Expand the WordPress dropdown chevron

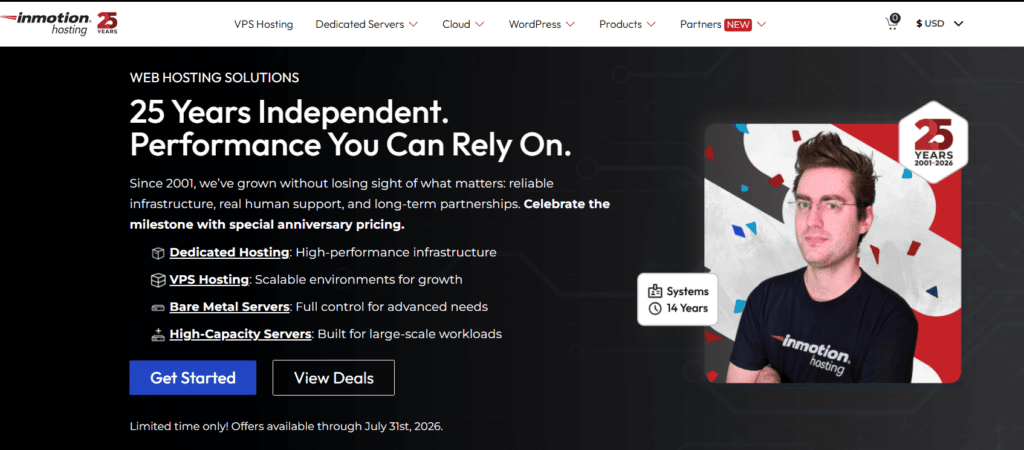pos(570,25)
